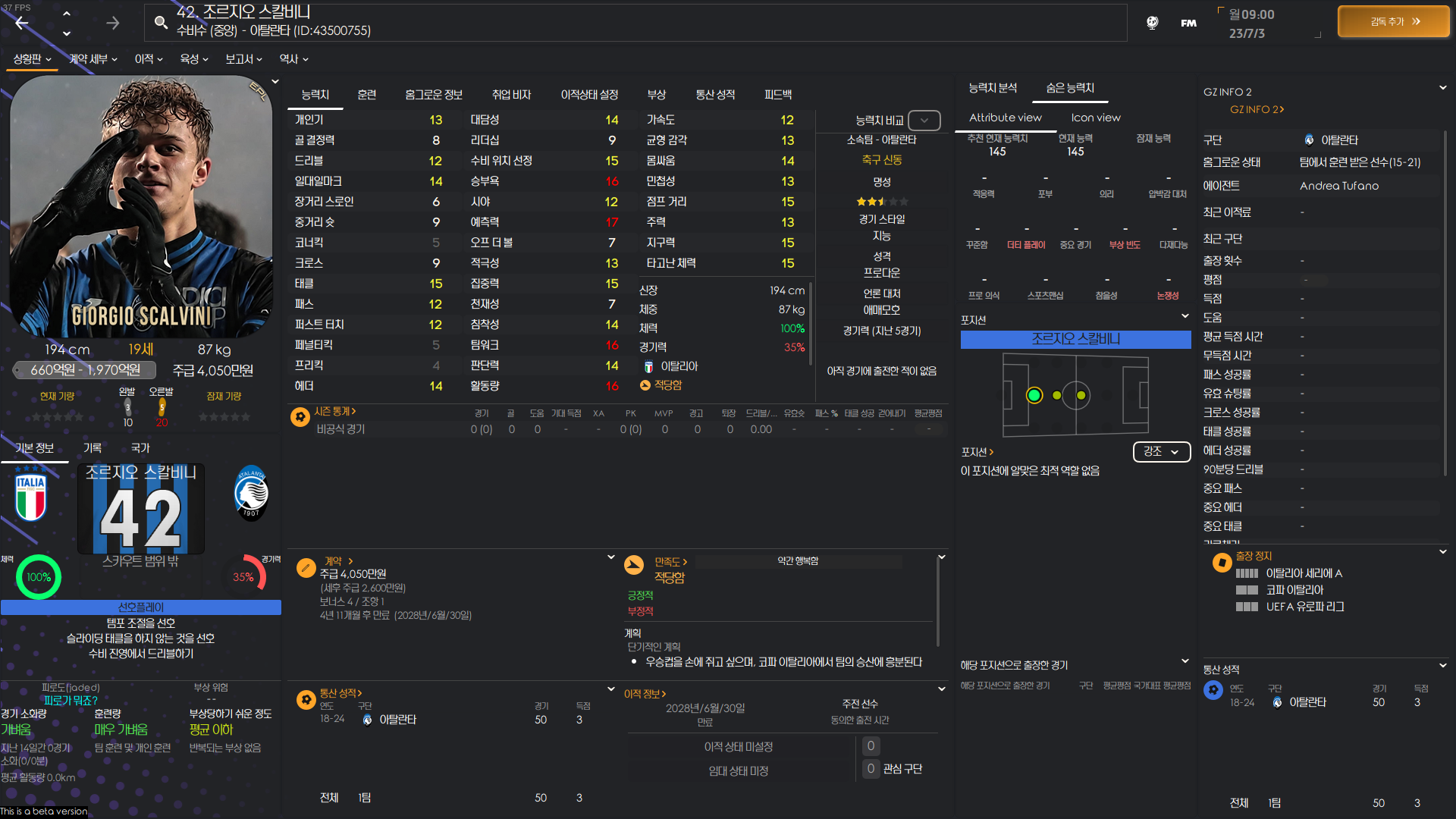Open the 숨은 능력치 tab
Image resolution: width=1456 pixels, height=819 pixels.
click(1070, 88)
